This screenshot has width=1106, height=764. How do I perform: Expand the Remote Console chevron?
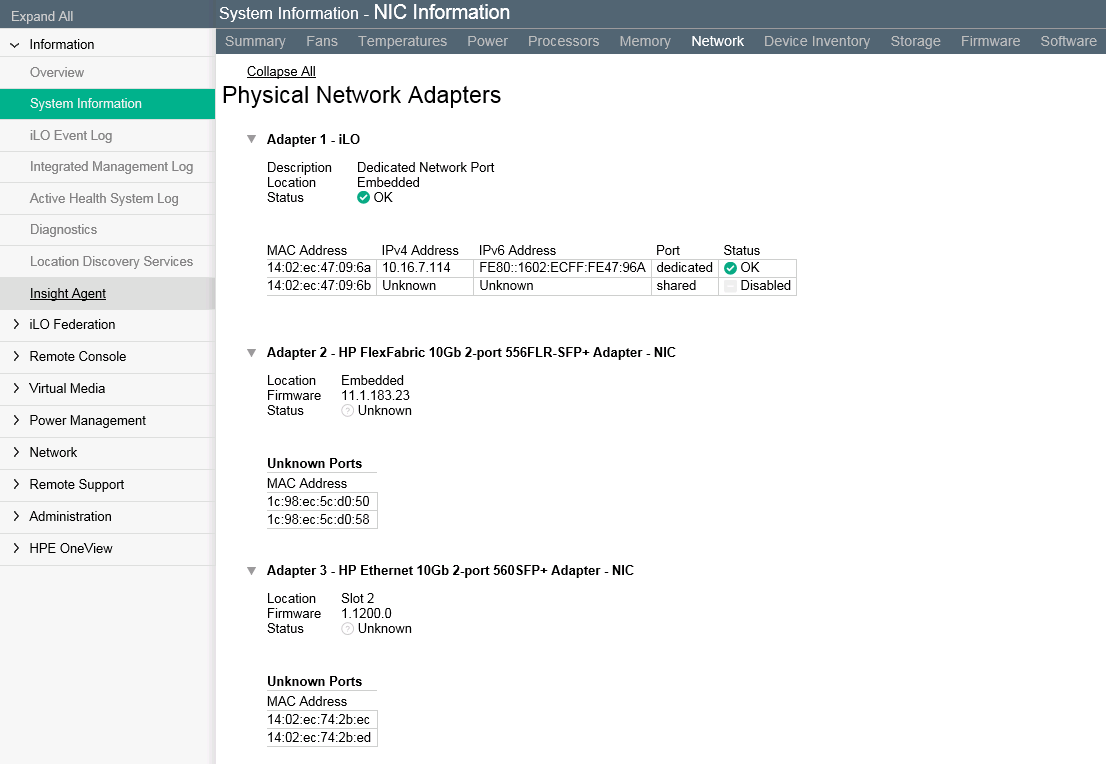16,356
